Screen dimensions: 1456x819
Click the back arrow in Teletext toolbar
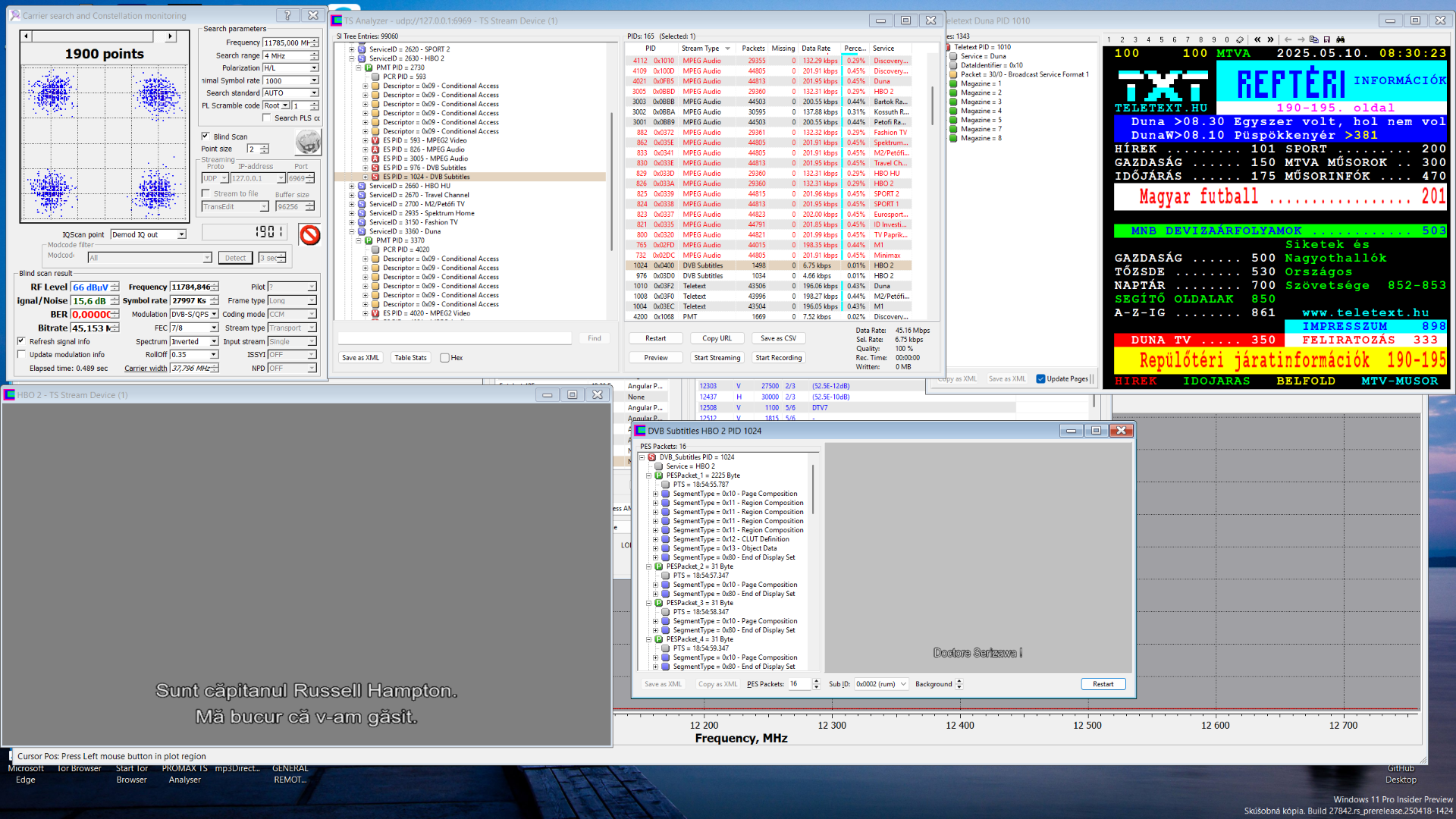(1288, 39)
